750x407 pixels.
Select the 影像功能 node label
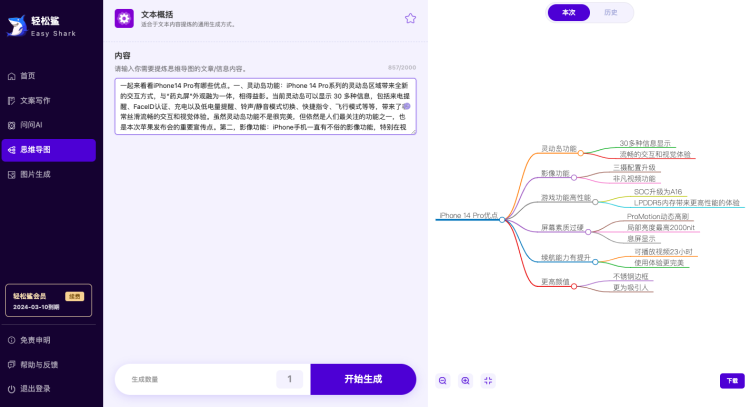(555, 173)
